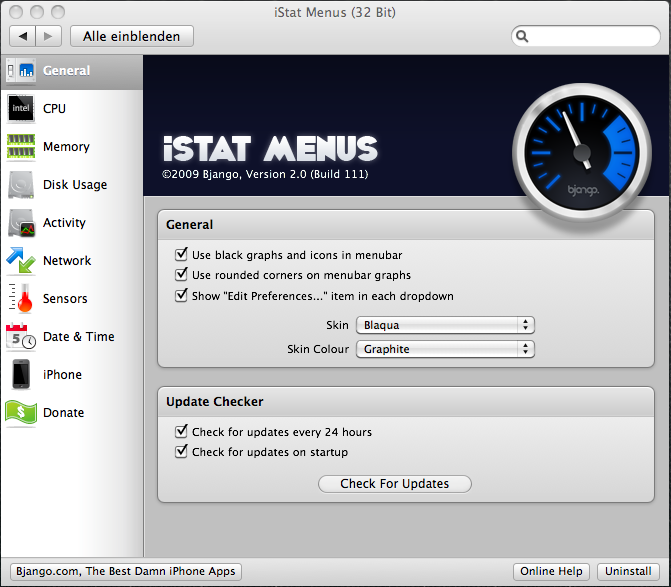The width and height of the screenshot is (671, 587).
Task: Disable black graphs and icons in menubar
Action: tap(182, 255)
